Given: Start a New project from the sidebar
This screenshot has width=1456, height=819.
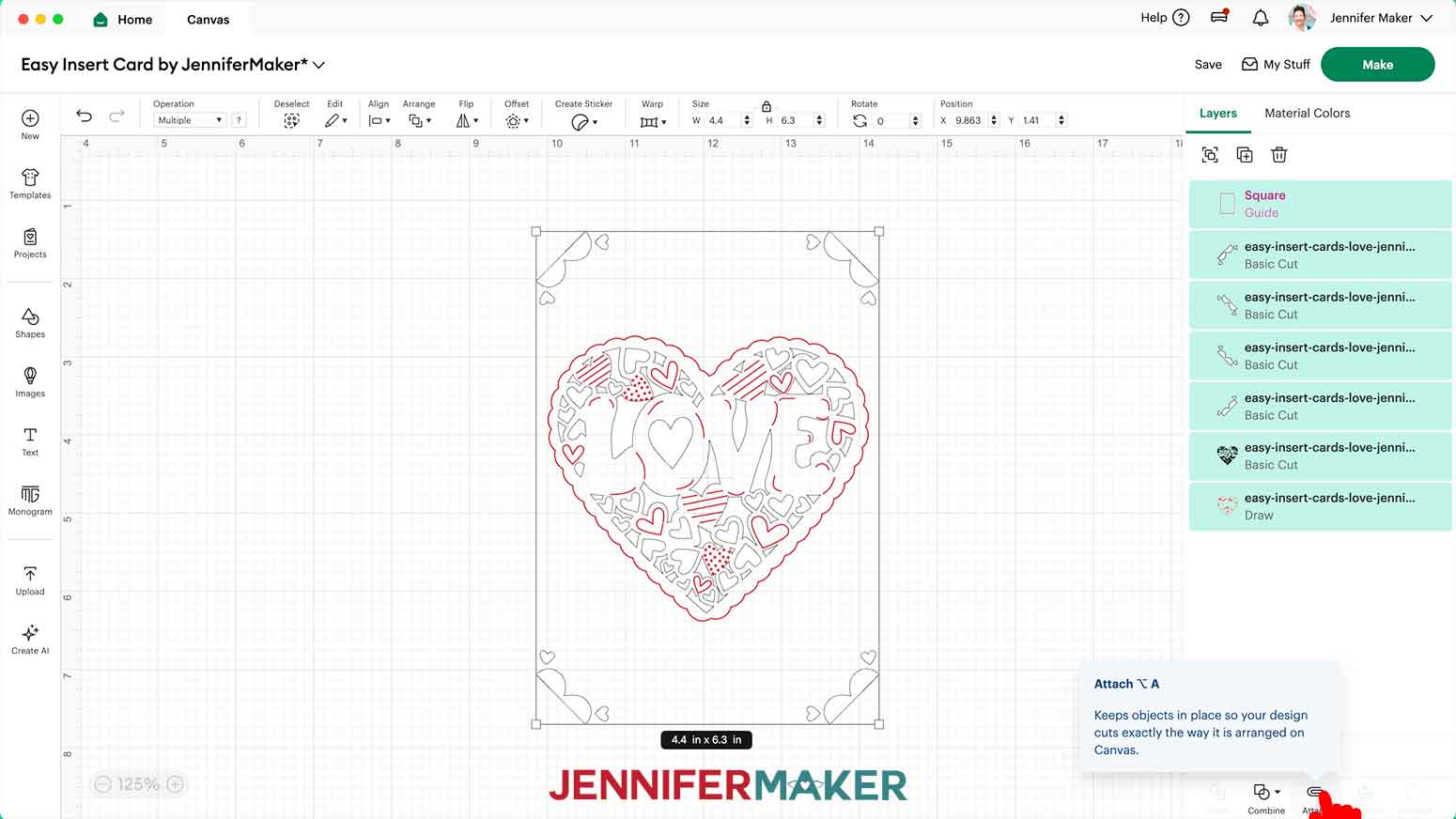Looking at the screenshot, I should [30, 124].
